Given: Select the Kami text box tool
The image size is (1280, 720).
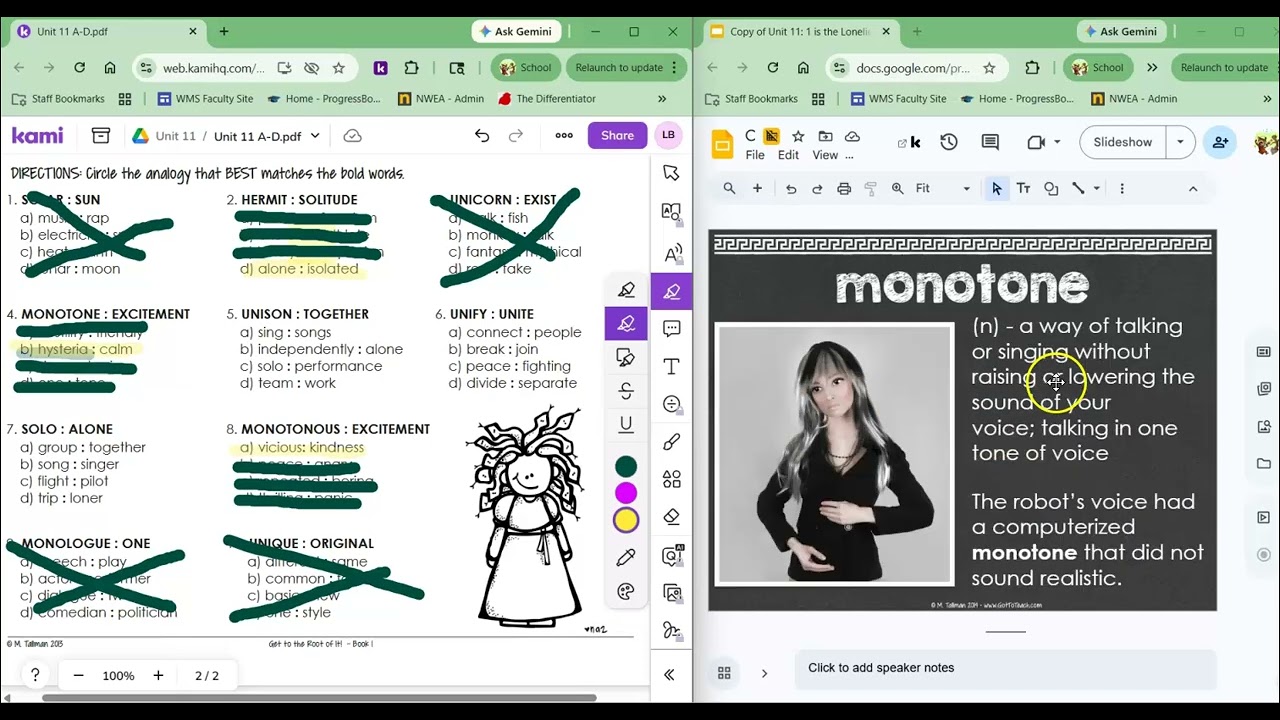Looking at the screenshot, I should pyautogui.click(x=672, y=366).
